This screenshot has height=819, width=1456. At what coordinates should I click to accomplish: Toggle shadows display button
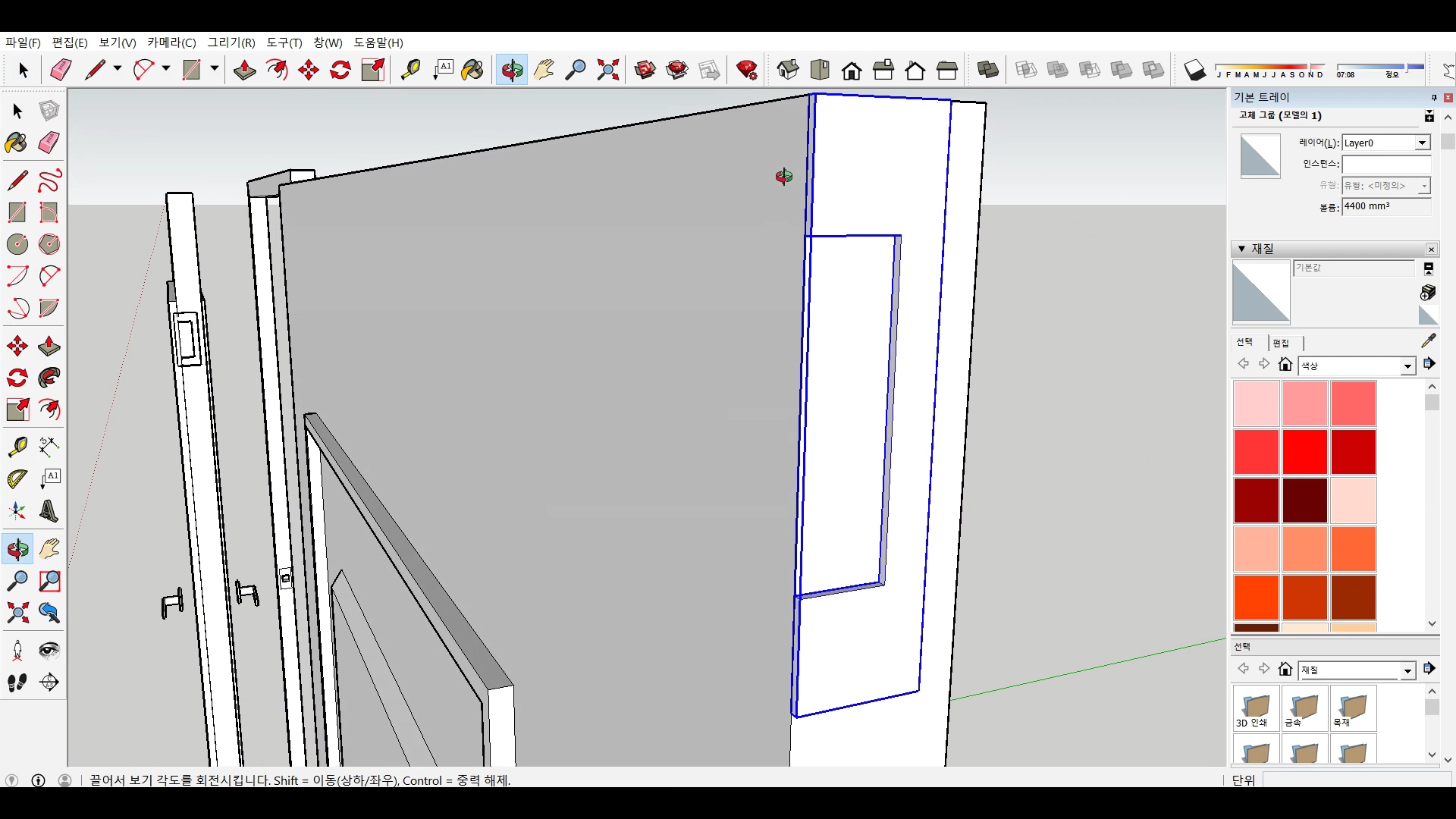pos(1194,70)
